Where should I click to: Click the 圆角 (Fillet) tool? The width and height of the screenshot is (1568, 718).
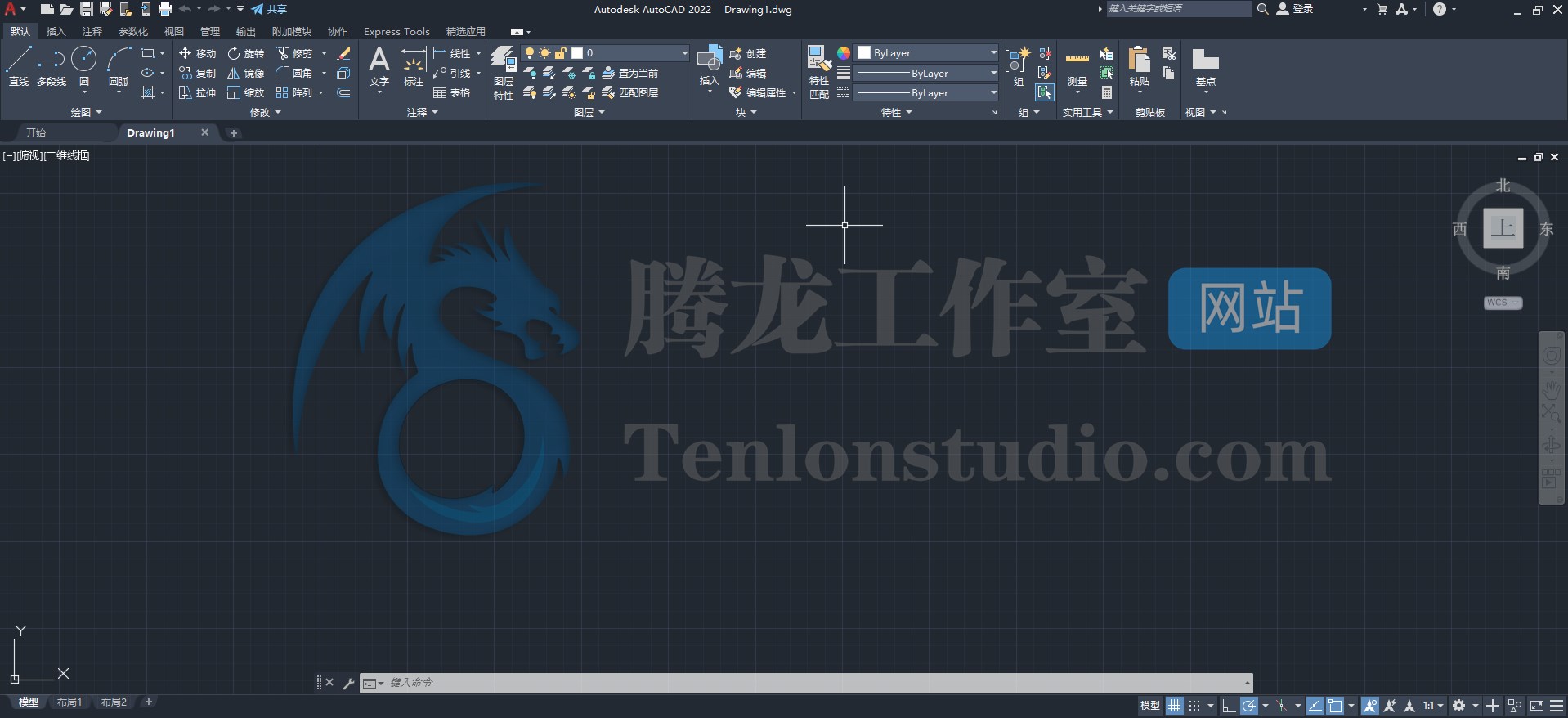(295, 73)
